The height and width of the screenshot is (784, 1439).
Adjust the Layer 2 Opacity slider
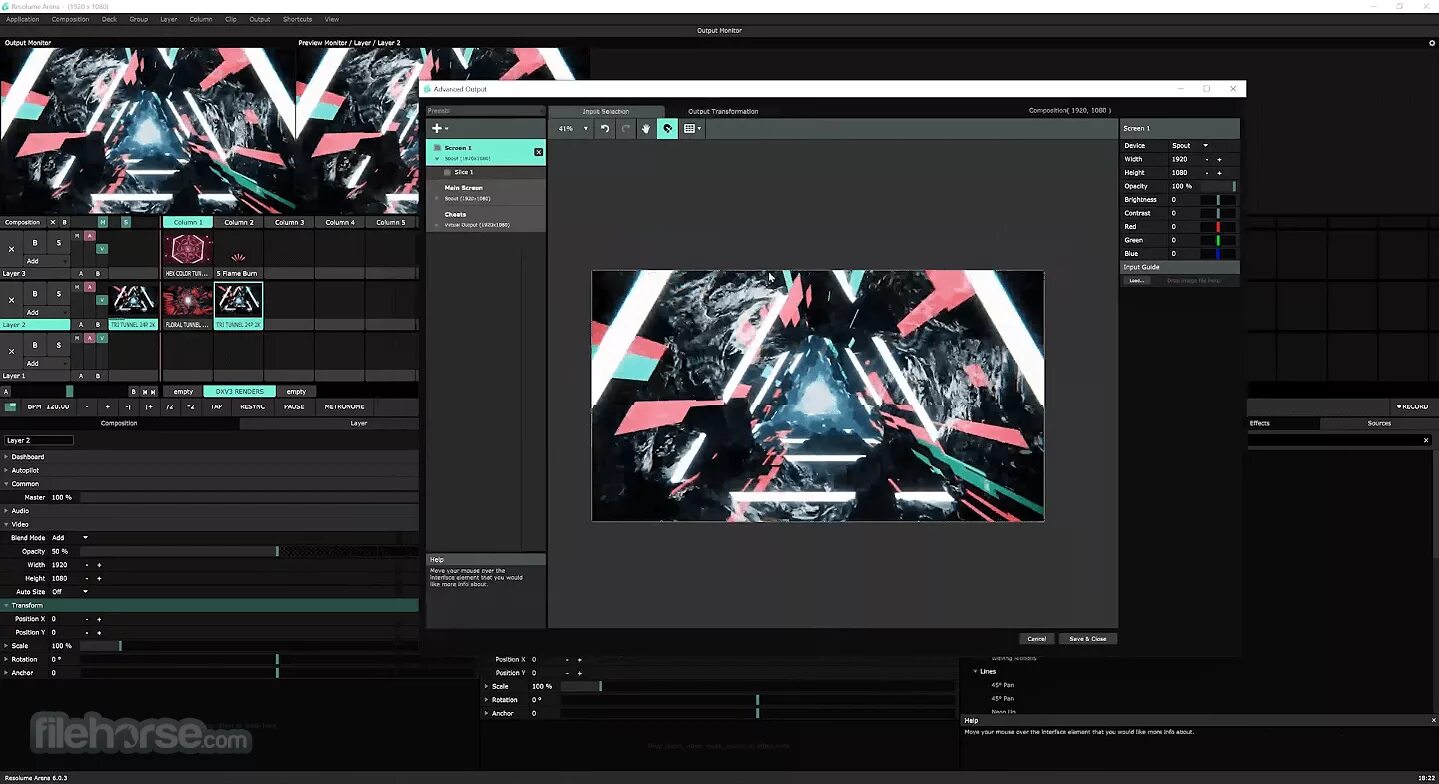click(249, 551)
